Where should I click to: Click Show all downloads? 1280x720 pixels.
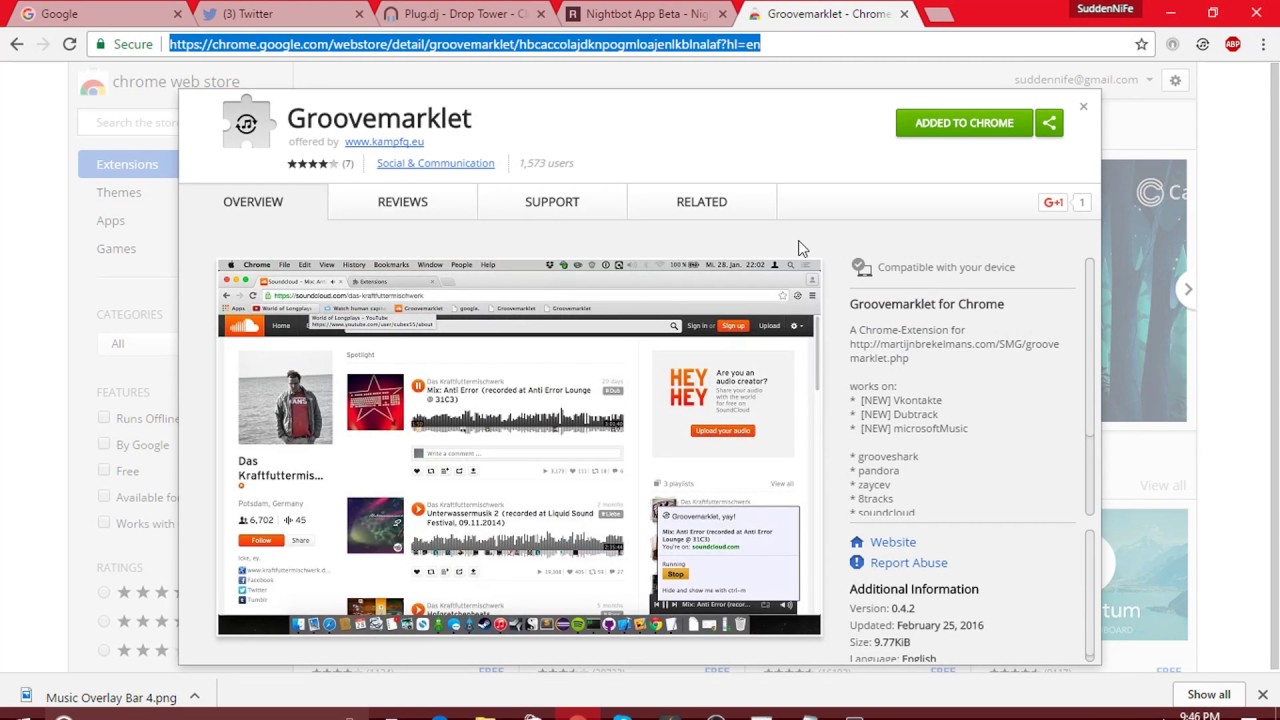point(1209,694)
